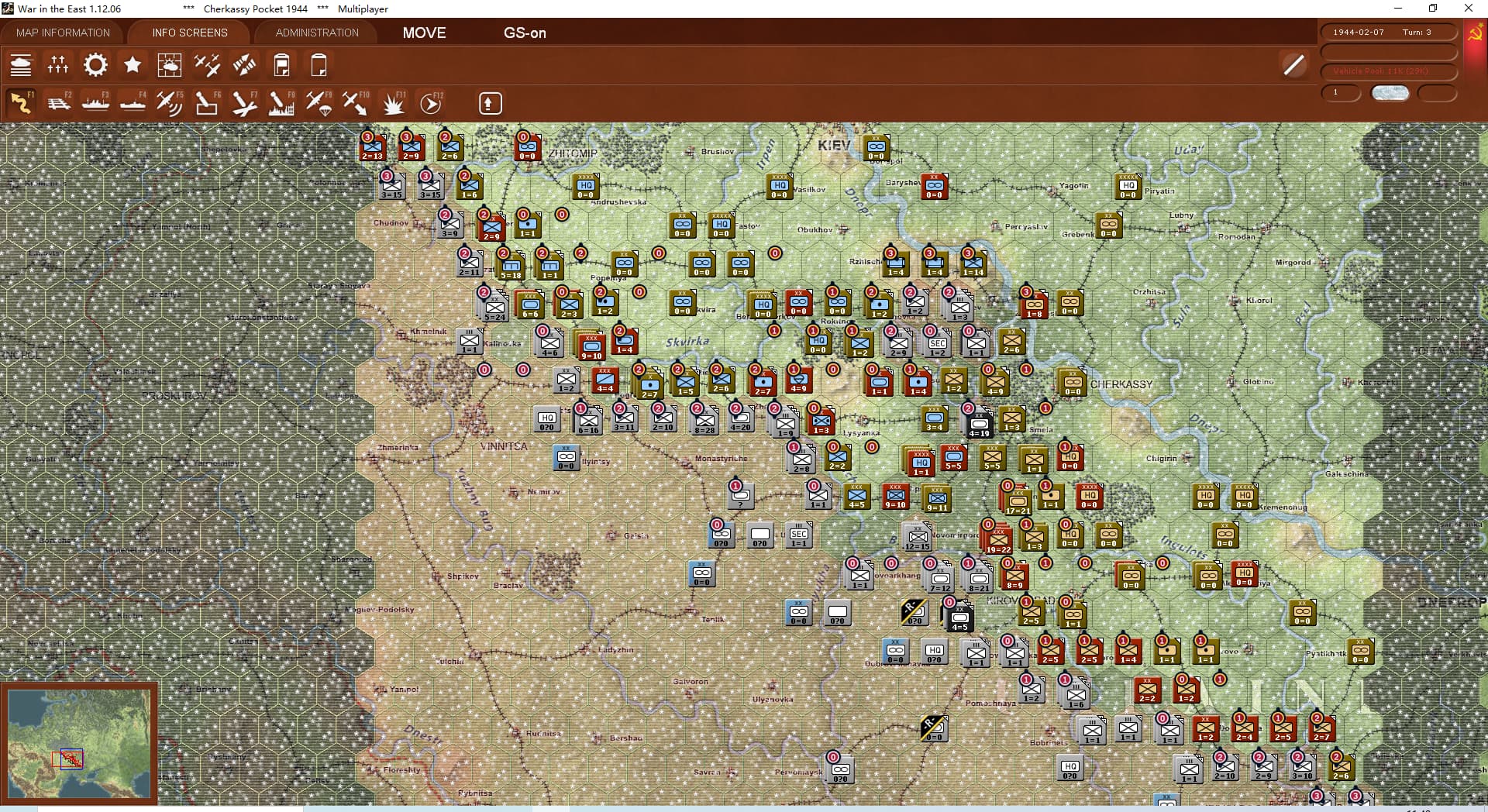Click the VINNITSA city label
This screenshot has height=812, width=1488.
[x=504, y=446]
